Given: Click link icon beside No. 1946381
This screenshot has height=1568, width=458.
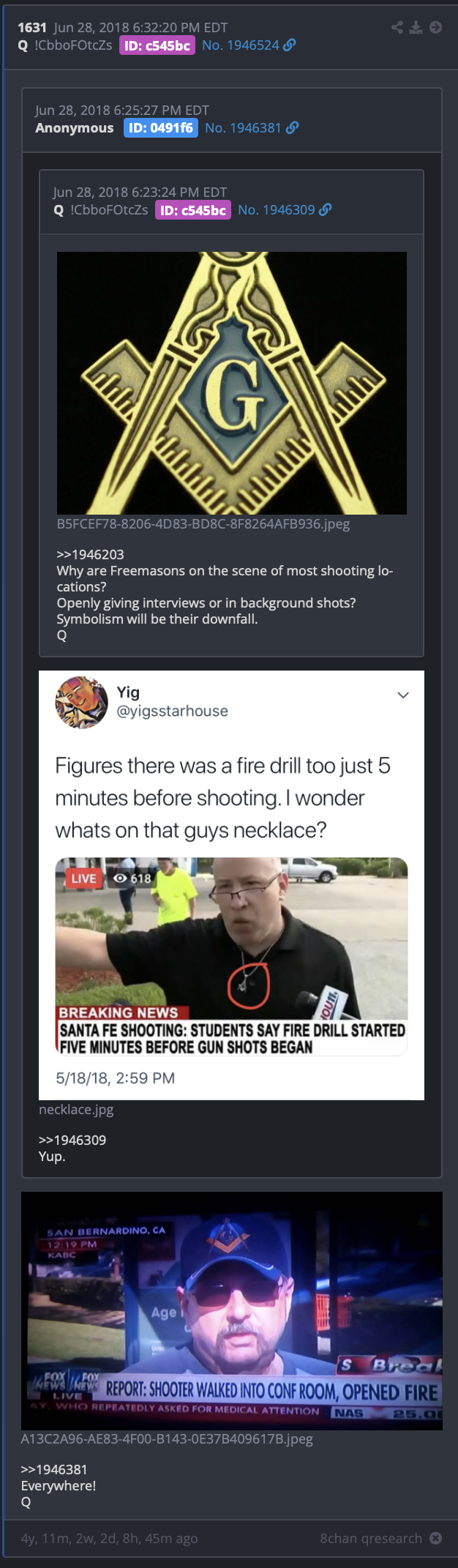Looking at the screenshot, I should pos(293,128).
